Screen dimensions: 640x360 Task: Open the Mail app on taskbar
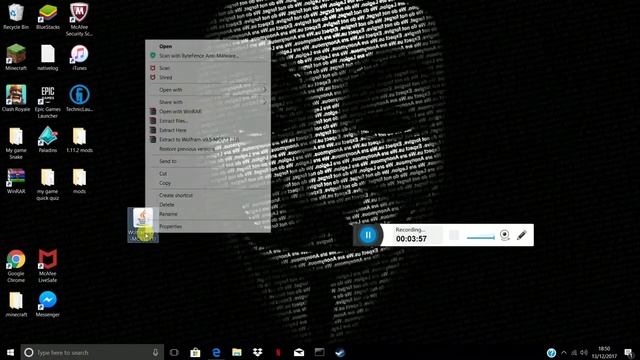point(299,352)
